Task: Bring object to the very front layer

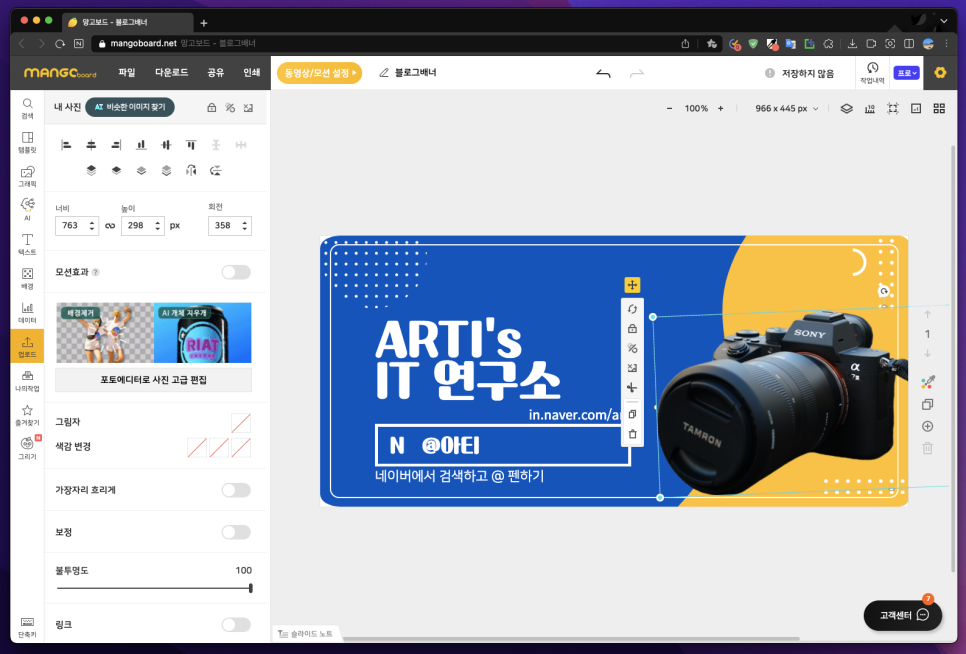Action: 91,171
